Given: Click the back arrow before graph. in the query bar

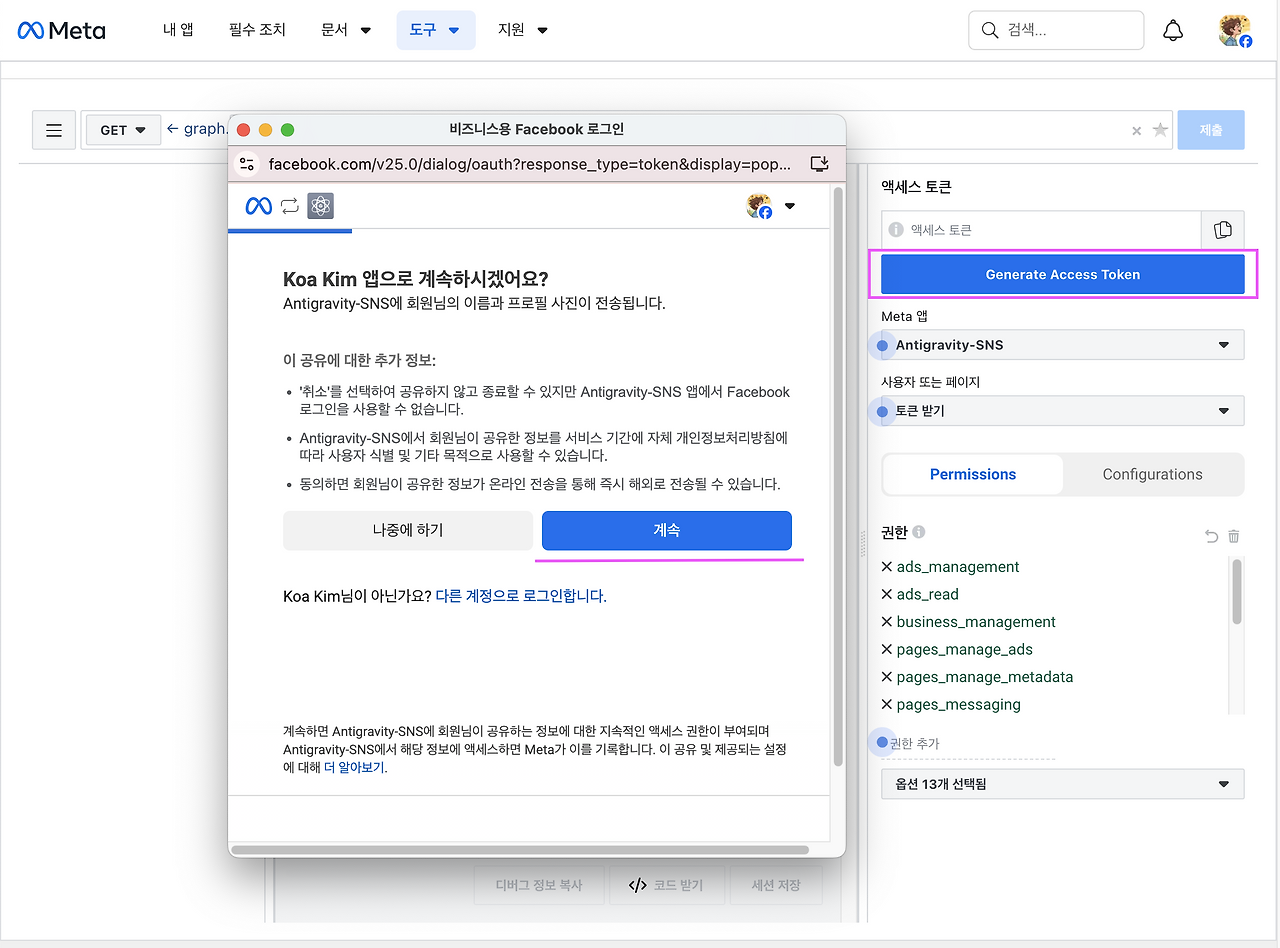Looking at the screenshot, I should pyautogui.click(x=172, y=129).
